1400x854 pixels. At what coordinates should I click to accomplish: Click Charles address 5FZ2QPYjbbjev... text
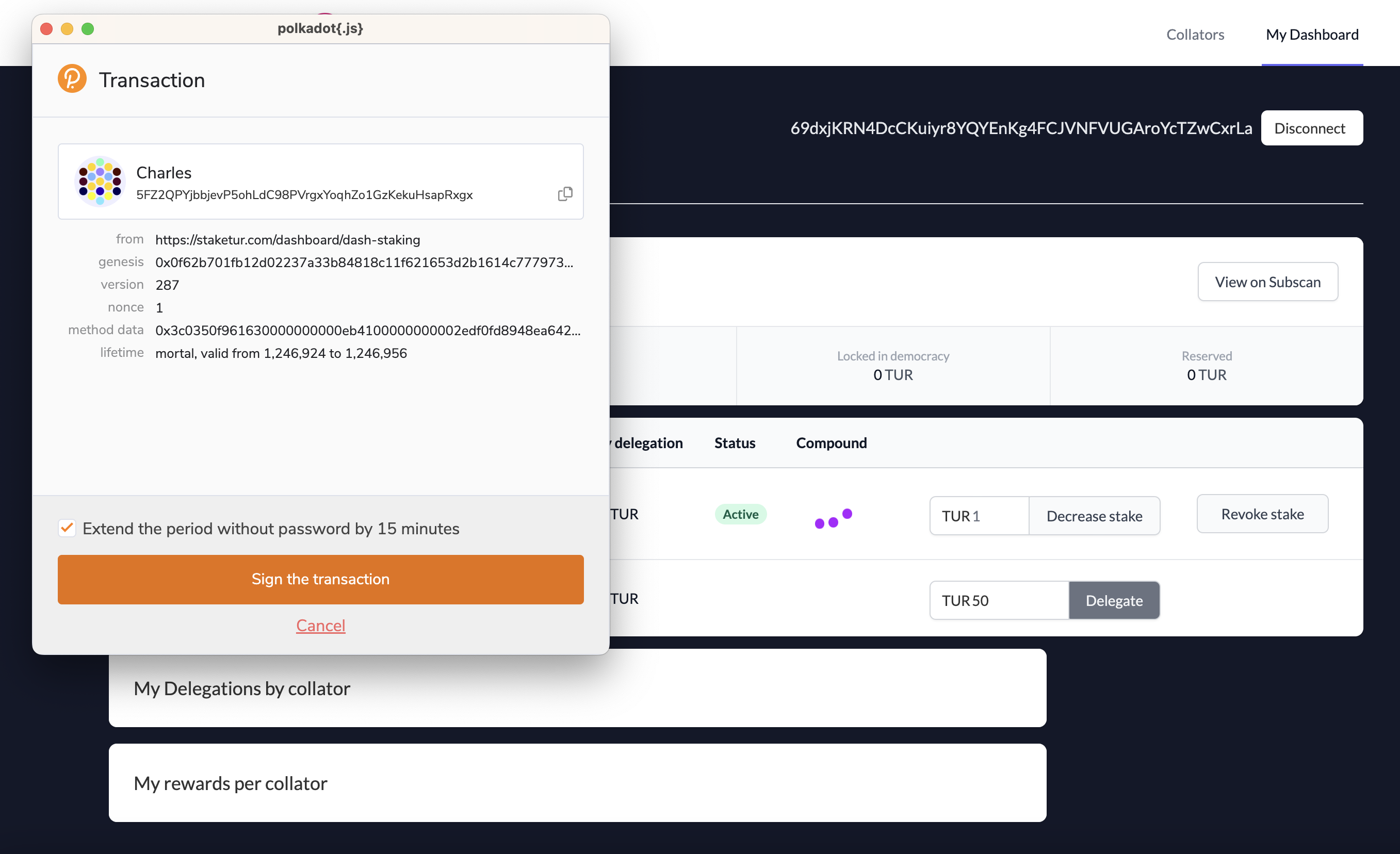[x=304, y=195]
